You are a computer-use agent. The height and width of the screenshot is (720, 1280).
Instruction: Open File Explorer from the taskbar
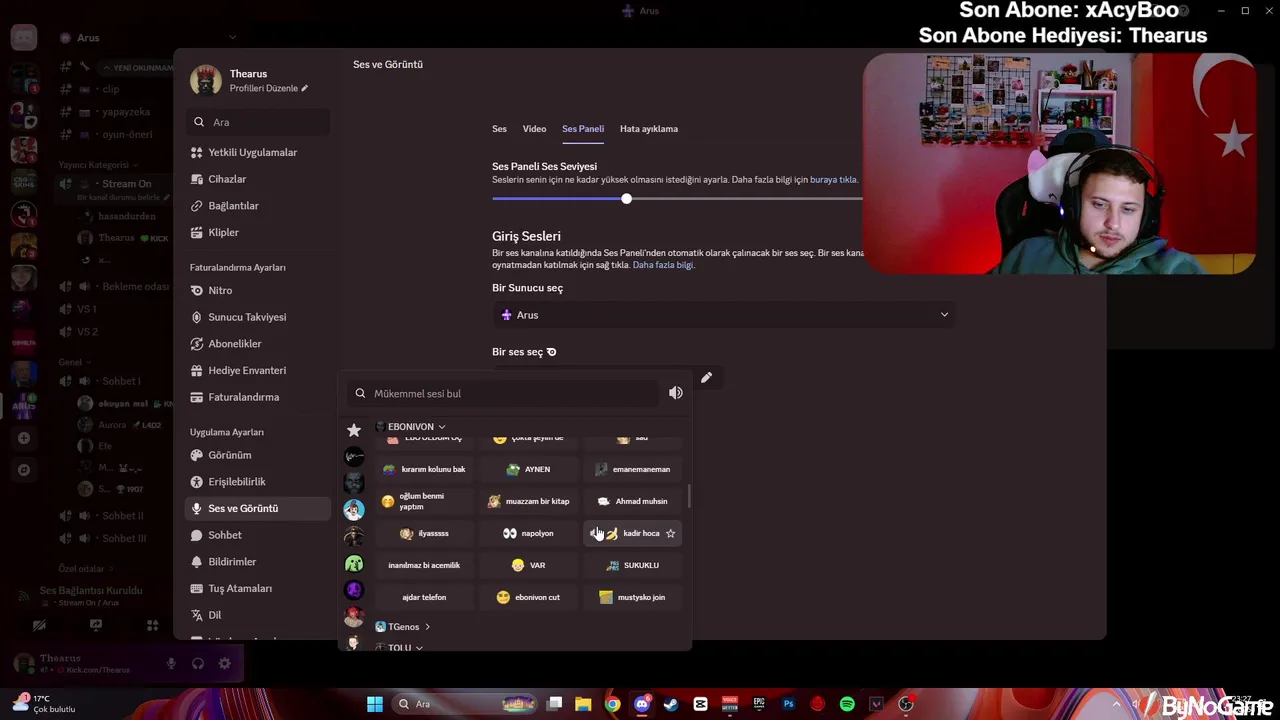pyautogui.click(x=583, y=704)
